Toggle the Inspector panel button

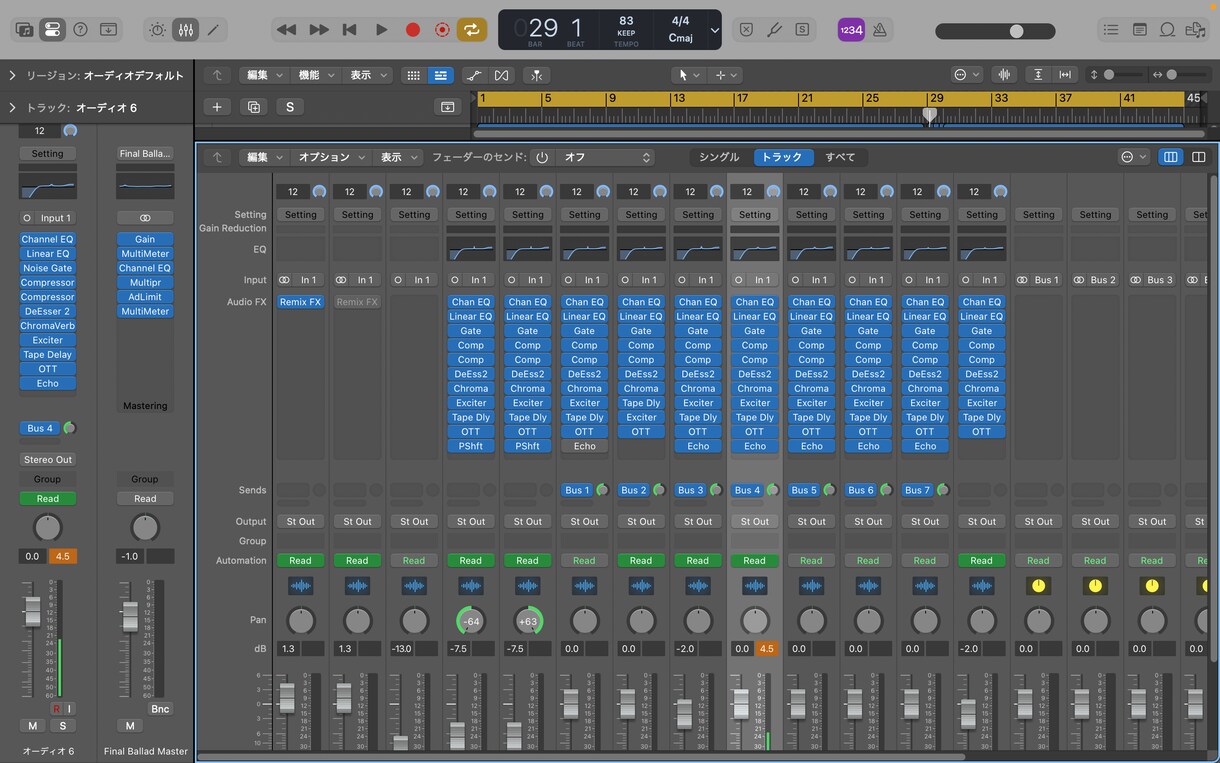[x=53, y=30]
